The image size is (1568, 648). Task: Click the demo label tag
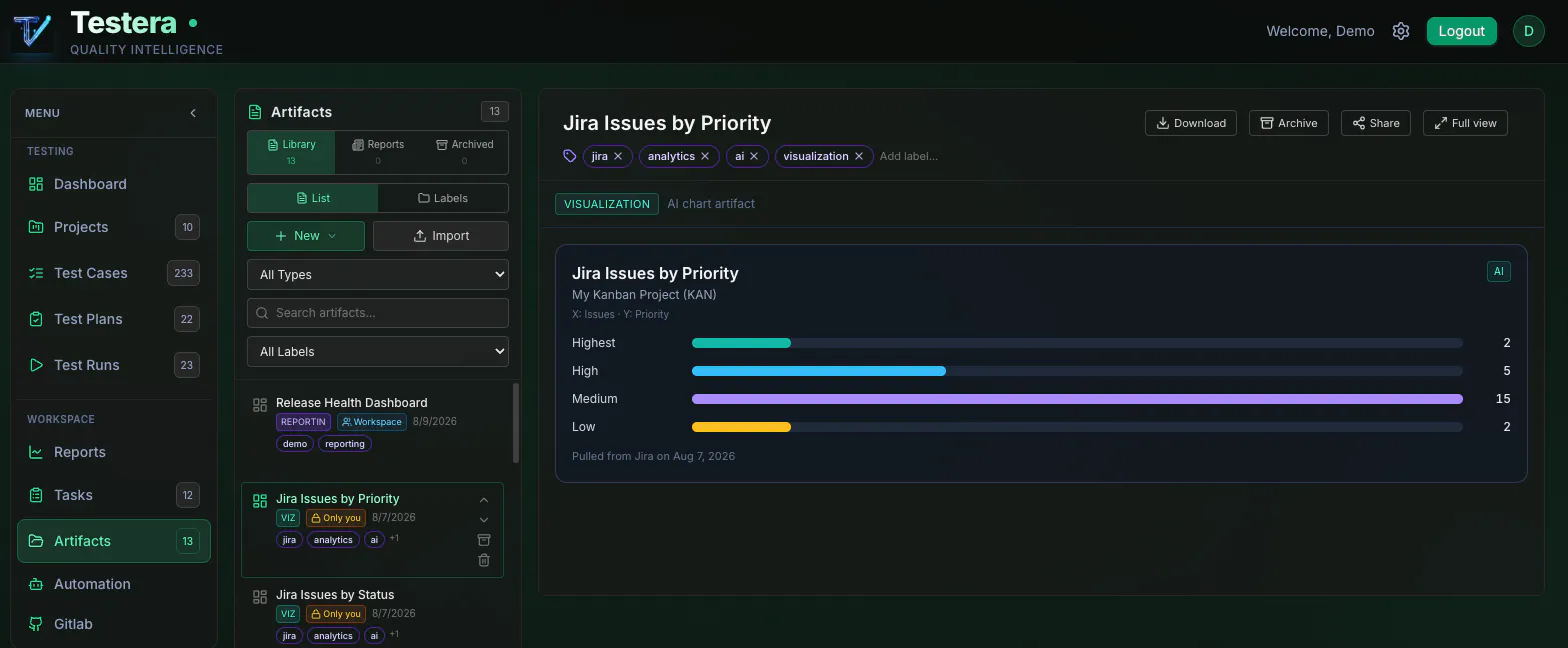click(x=295, y=444)
